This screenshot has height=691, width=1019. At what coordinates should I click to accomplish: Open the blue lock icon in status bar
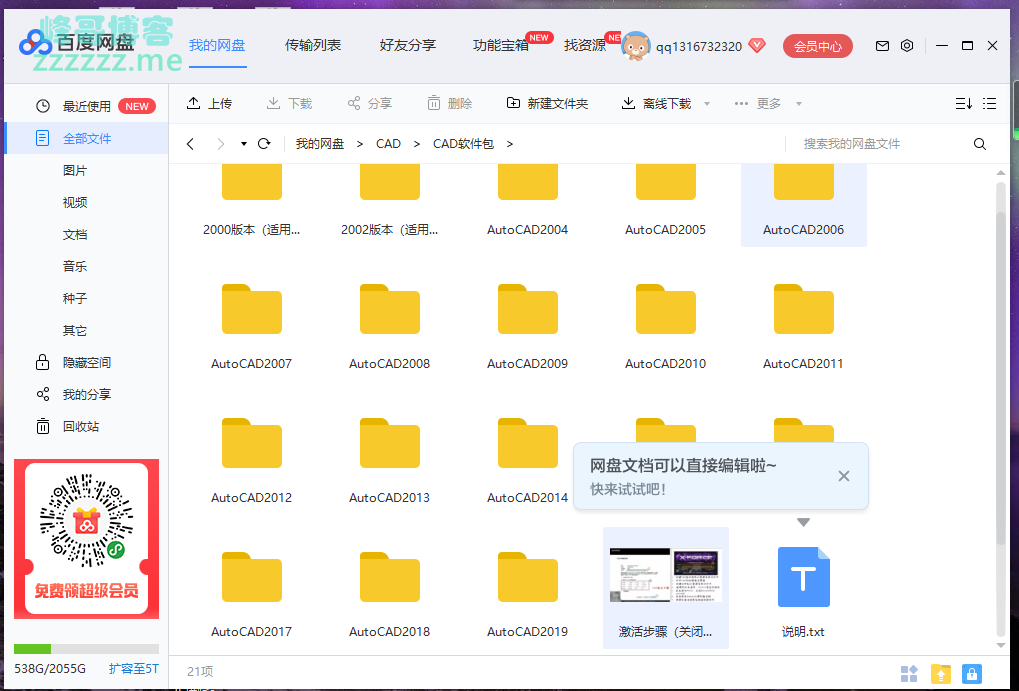[x=971, y=673]
